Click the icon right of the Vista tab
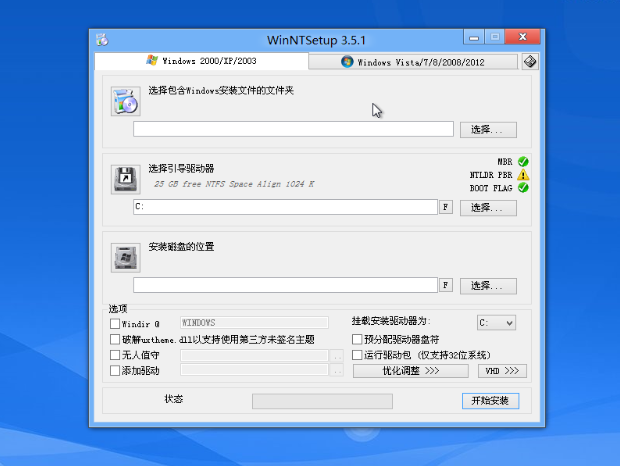Viewport: 620px width, 466px height. click(x=530, y=61)
